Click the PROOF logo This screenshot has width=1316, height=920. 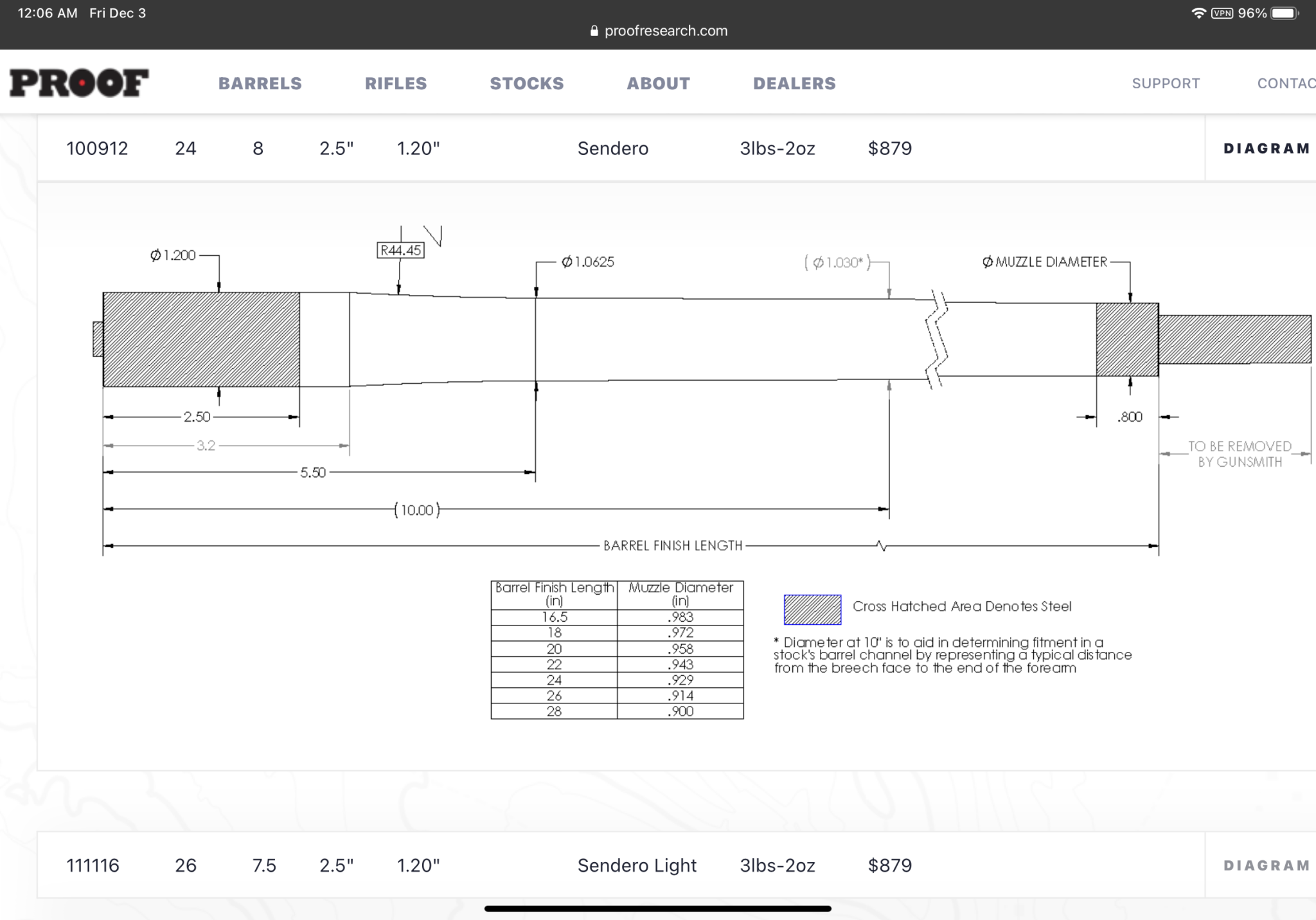[79, 83]
